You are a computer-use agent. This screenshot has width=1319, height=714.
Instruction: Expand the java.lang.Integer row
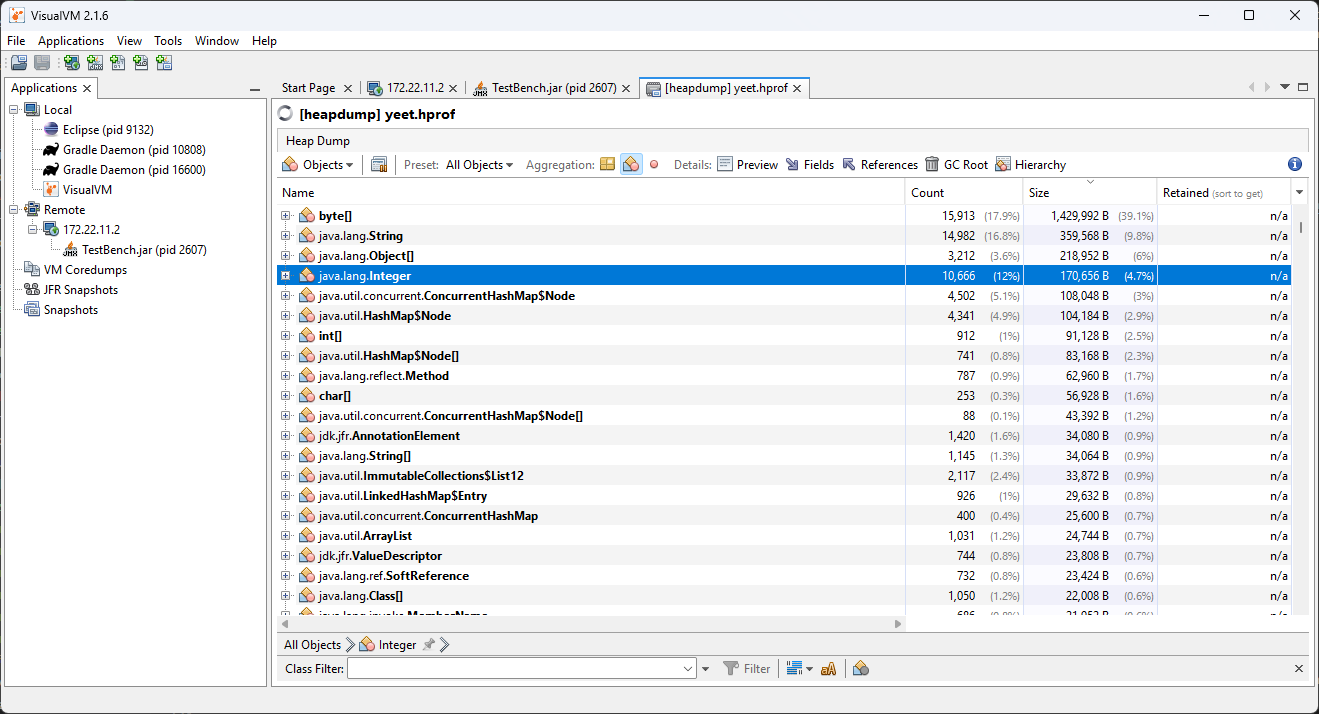click(286, 276)
